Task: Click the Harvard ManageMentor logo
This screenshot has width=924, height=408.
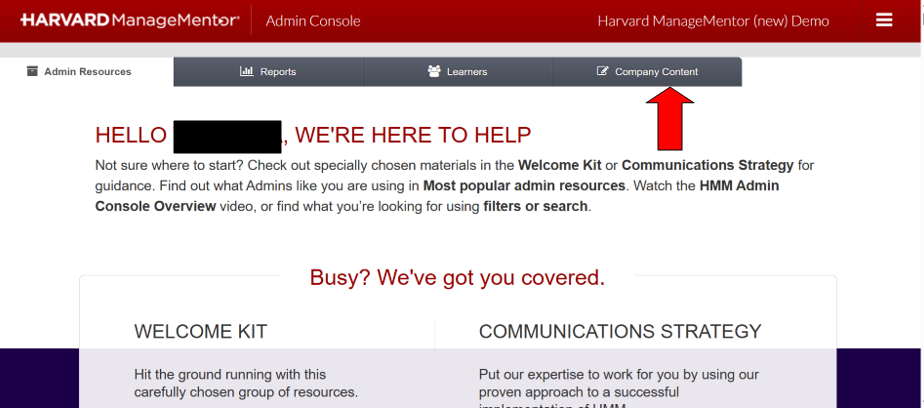Action: click(x=130, y=21)
